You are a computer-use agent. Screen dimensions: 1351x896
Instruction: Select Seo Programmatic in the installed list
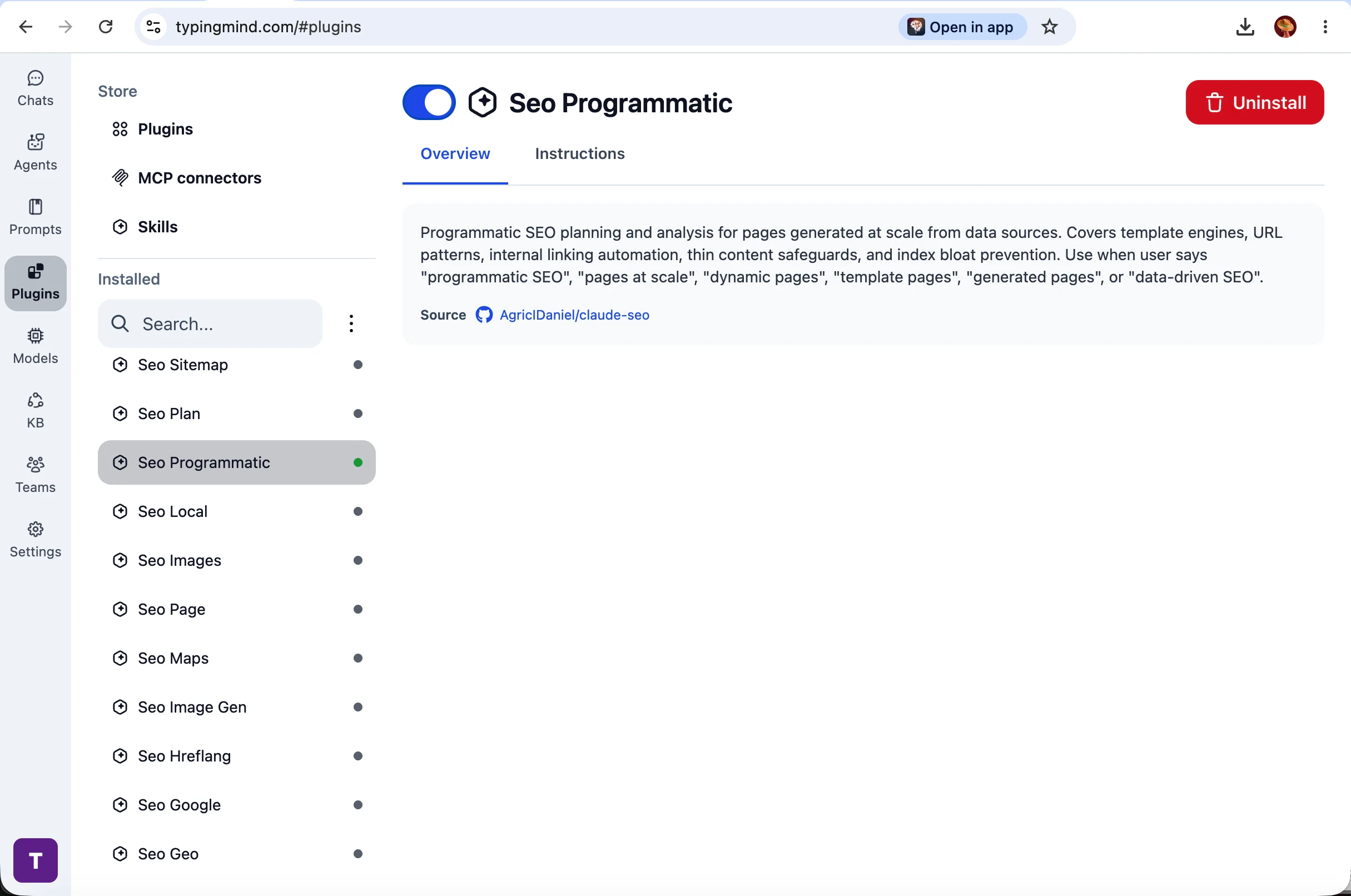pyautogui.click(x=237, y=462)
